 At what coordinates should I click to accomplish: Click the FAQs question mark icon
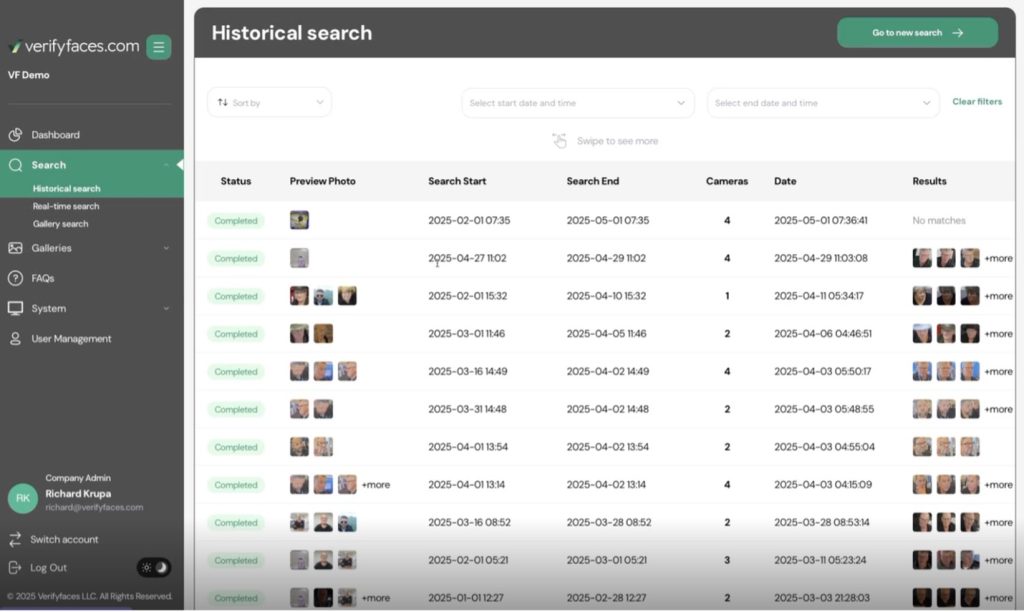tap(15, 278)
